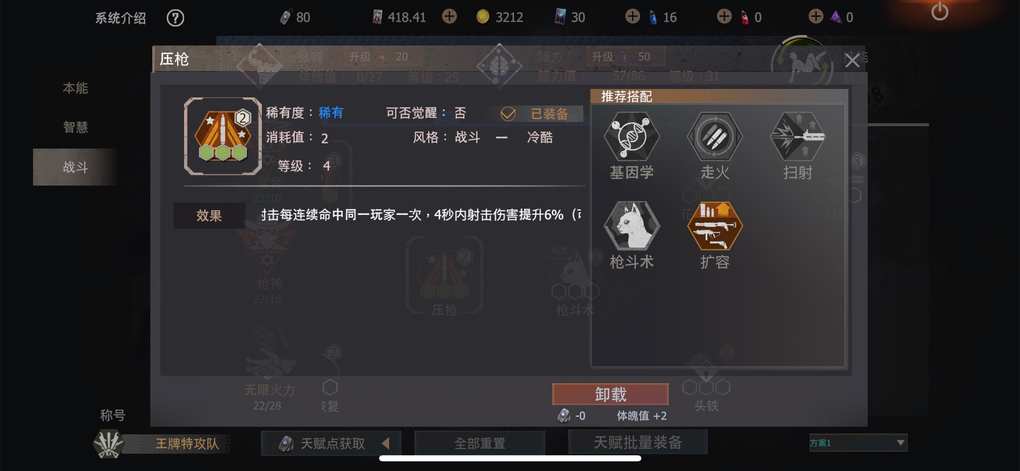Click the plus icon beside 418.41 currency
The image size is (1020, 471).
449,17
